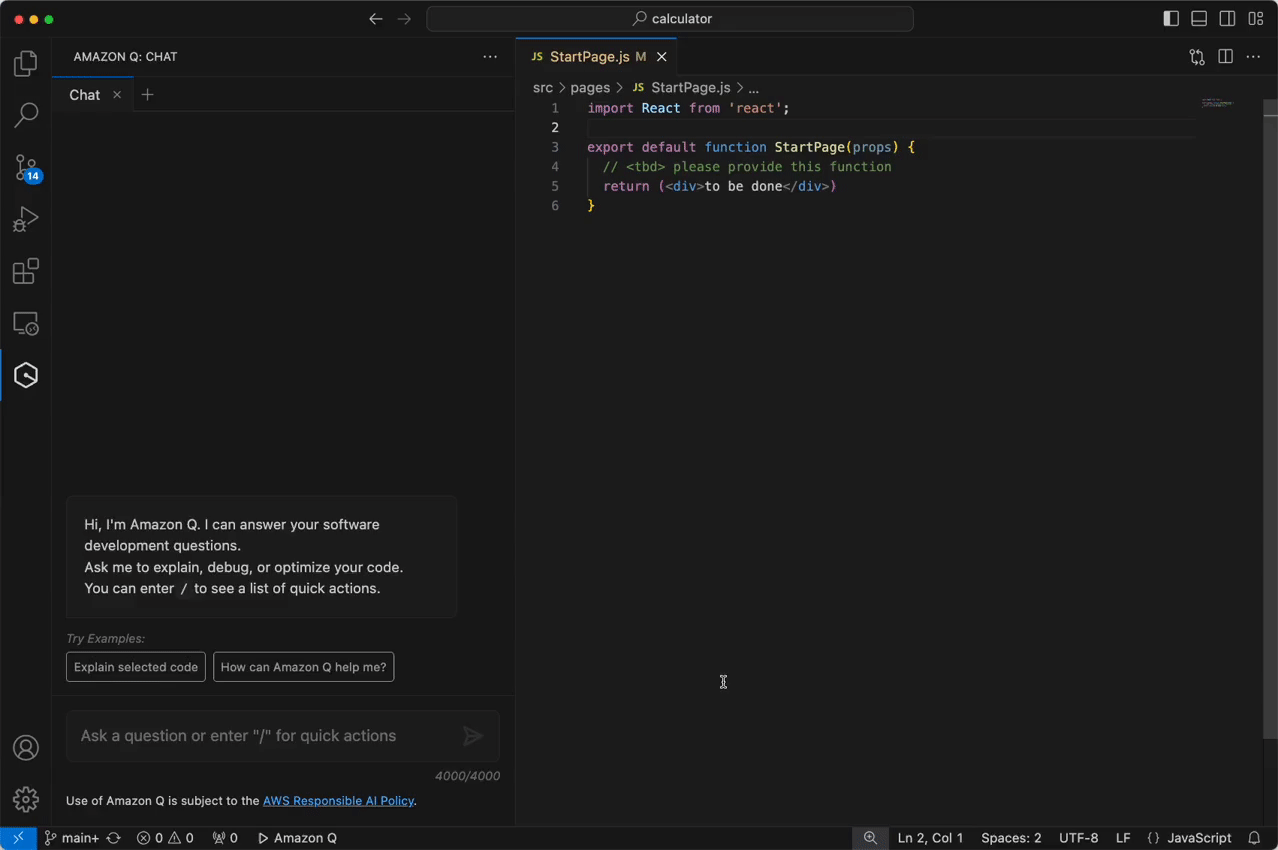Toggle the secondary side bar layout icon
Screen dimensions: 1278x850
1227,19
